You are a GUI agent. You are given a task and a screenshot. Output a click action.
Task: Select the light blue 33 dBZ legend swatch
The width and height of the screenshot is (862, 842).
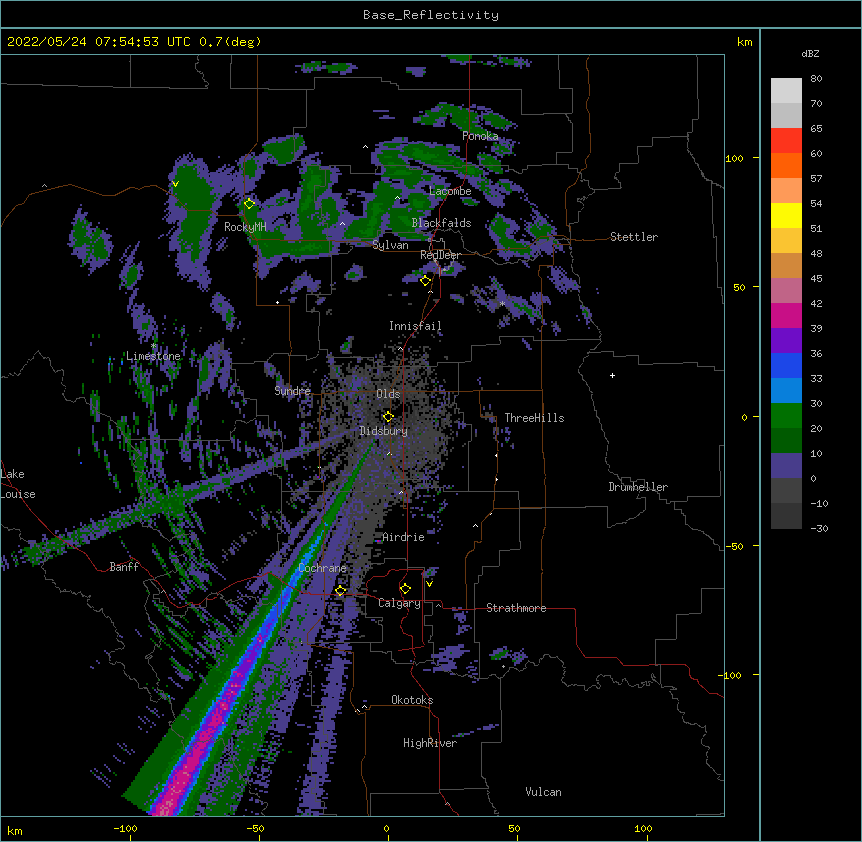click(x=786, y=390)
